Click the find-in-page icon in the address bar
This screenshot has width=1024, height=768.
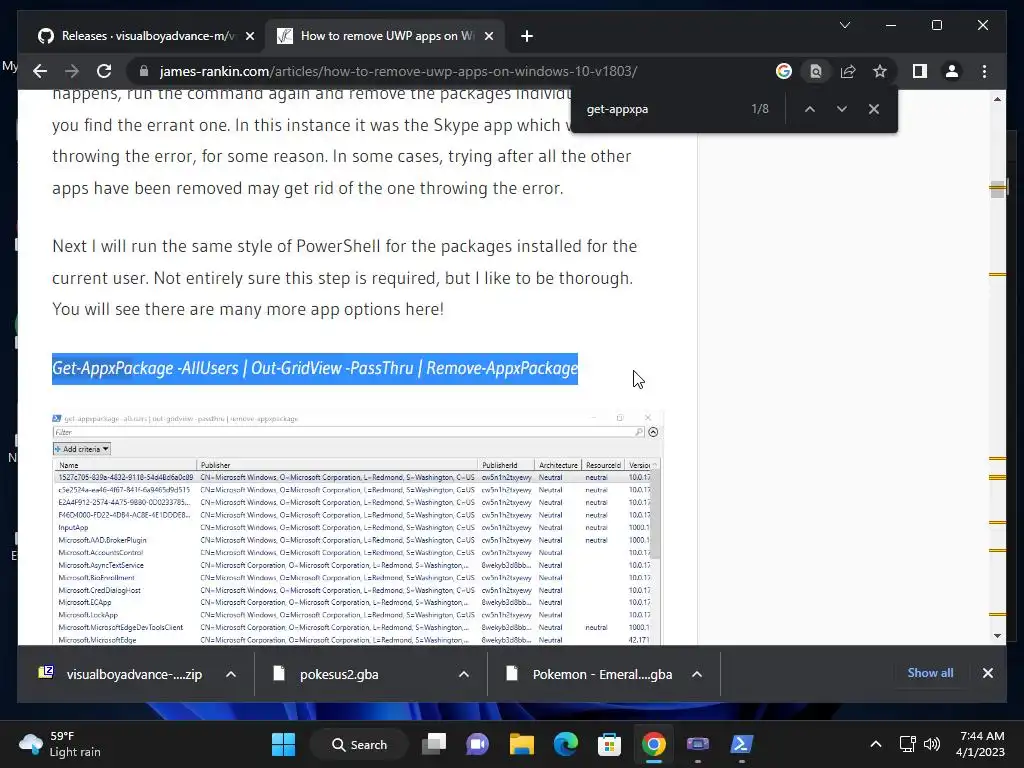click(x=816, y=71)
